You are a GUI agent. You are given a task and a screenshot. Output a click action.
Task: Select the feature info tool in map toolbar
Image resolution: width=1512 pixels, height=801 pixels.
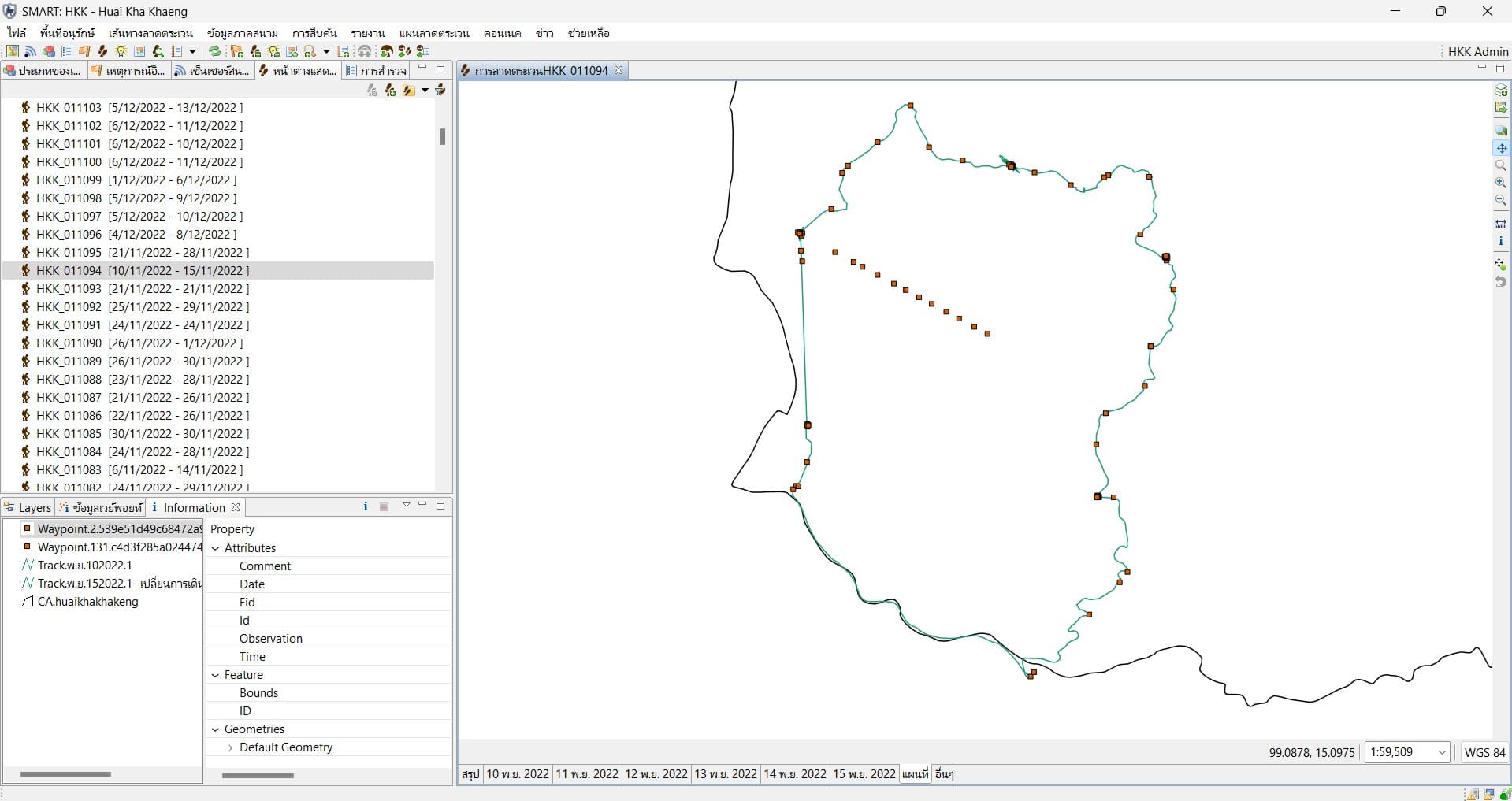(x=1501, y=241)
